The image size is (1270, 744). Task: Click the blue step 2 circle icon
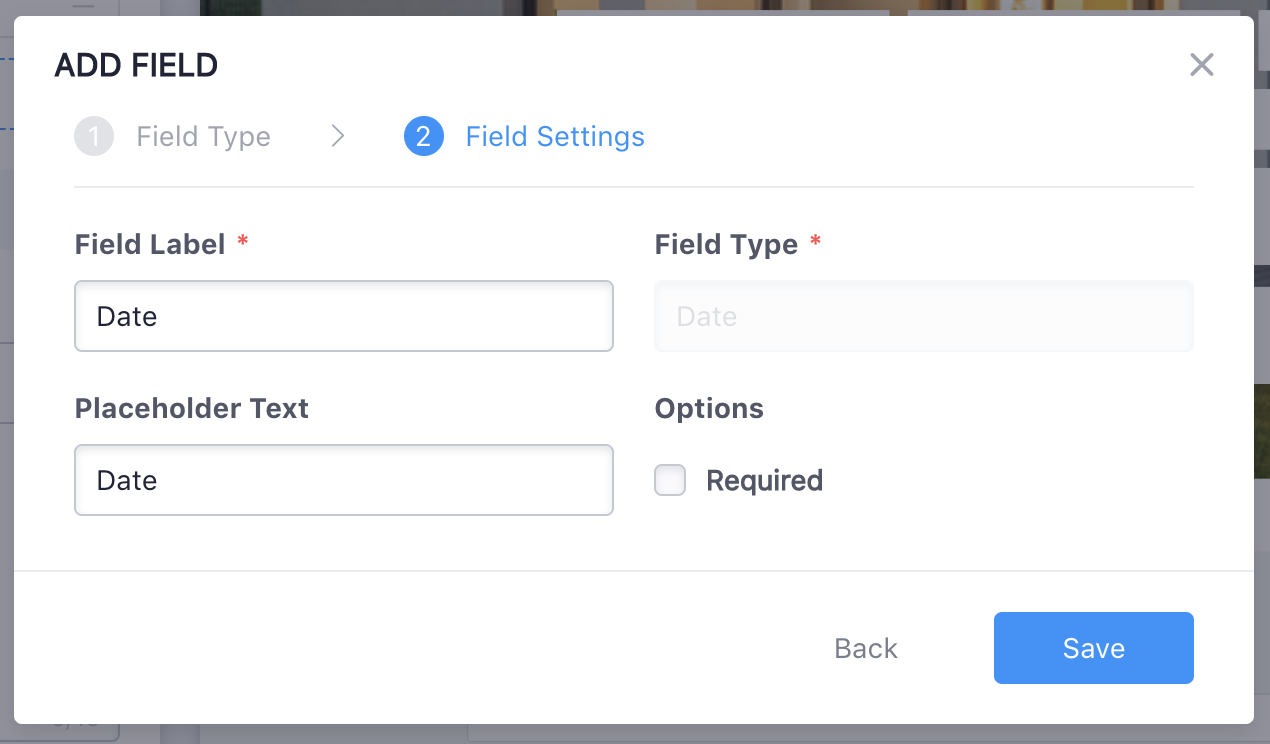point(424,136)
